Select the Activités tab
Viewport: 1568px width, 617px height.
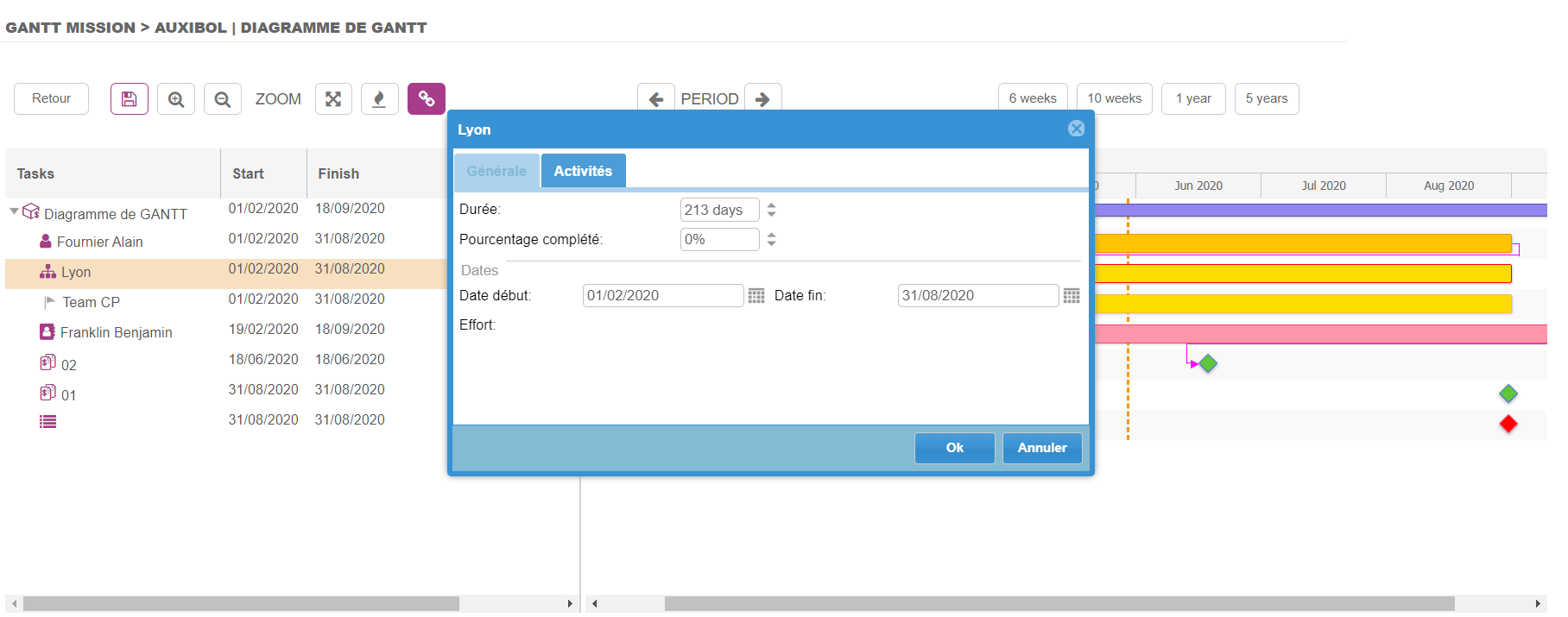point(583,171)
